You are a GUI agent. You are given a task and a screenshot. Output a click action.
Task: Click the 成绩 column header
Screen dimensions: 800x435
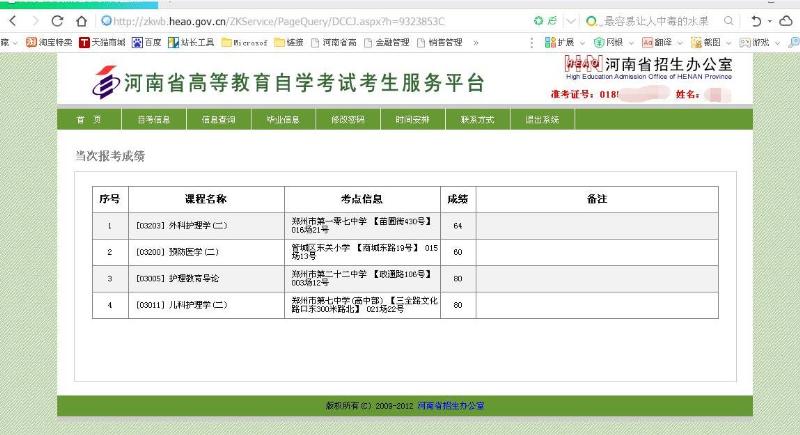458,199
